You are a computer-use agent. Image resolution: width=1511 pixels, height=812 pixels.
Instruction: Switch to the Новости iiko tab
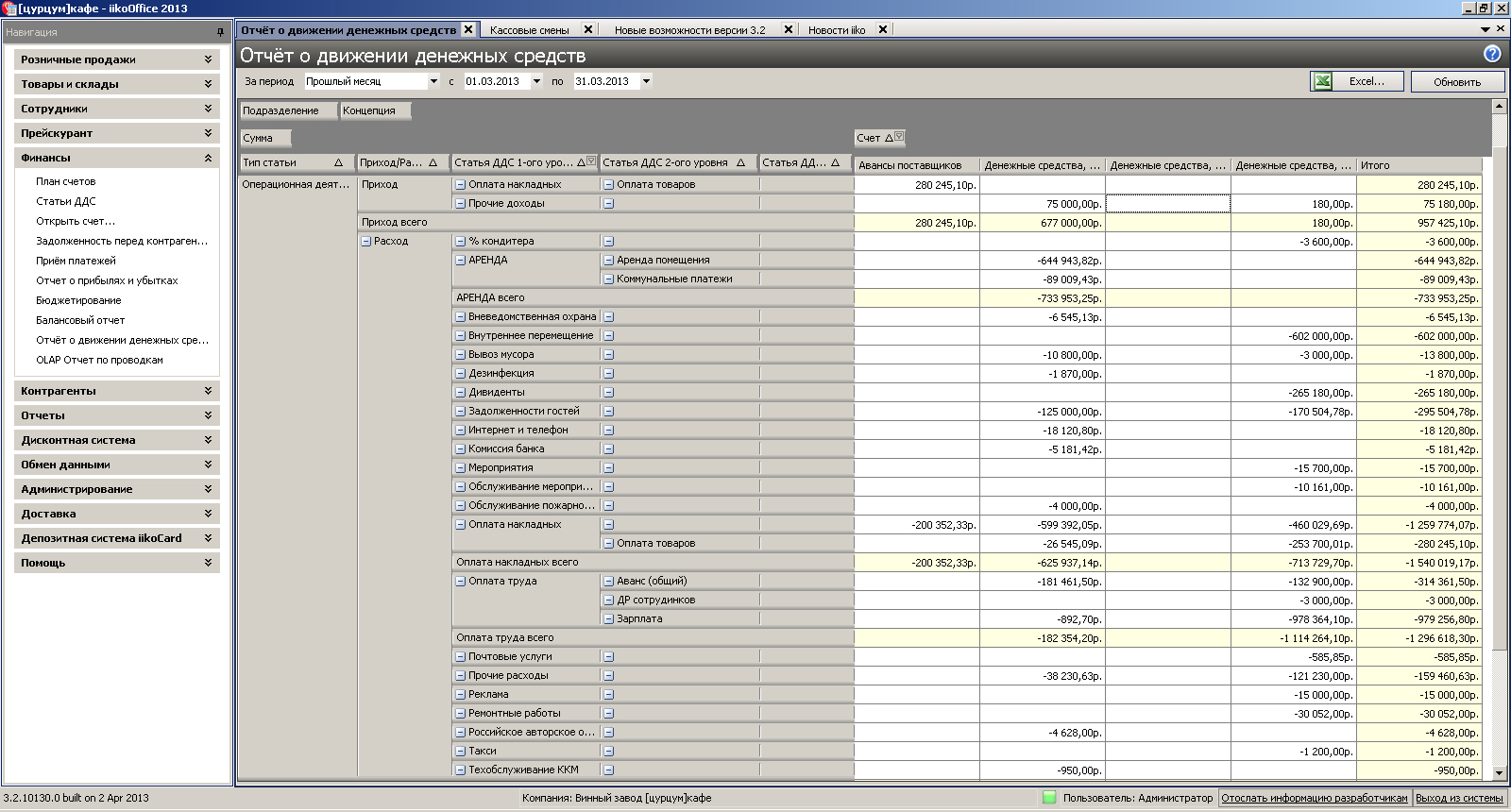837,30
